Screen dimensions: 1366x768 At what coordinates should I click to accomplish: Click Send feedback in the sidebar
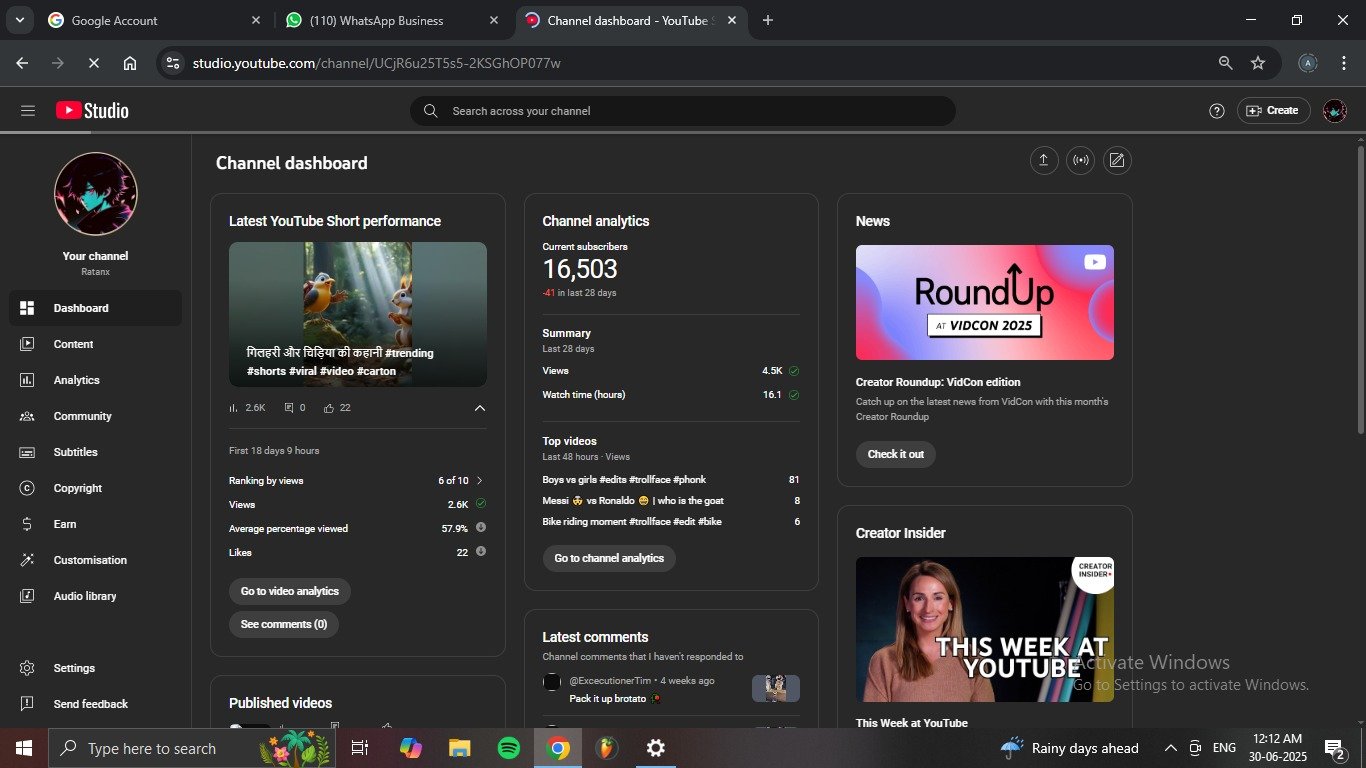95,704
